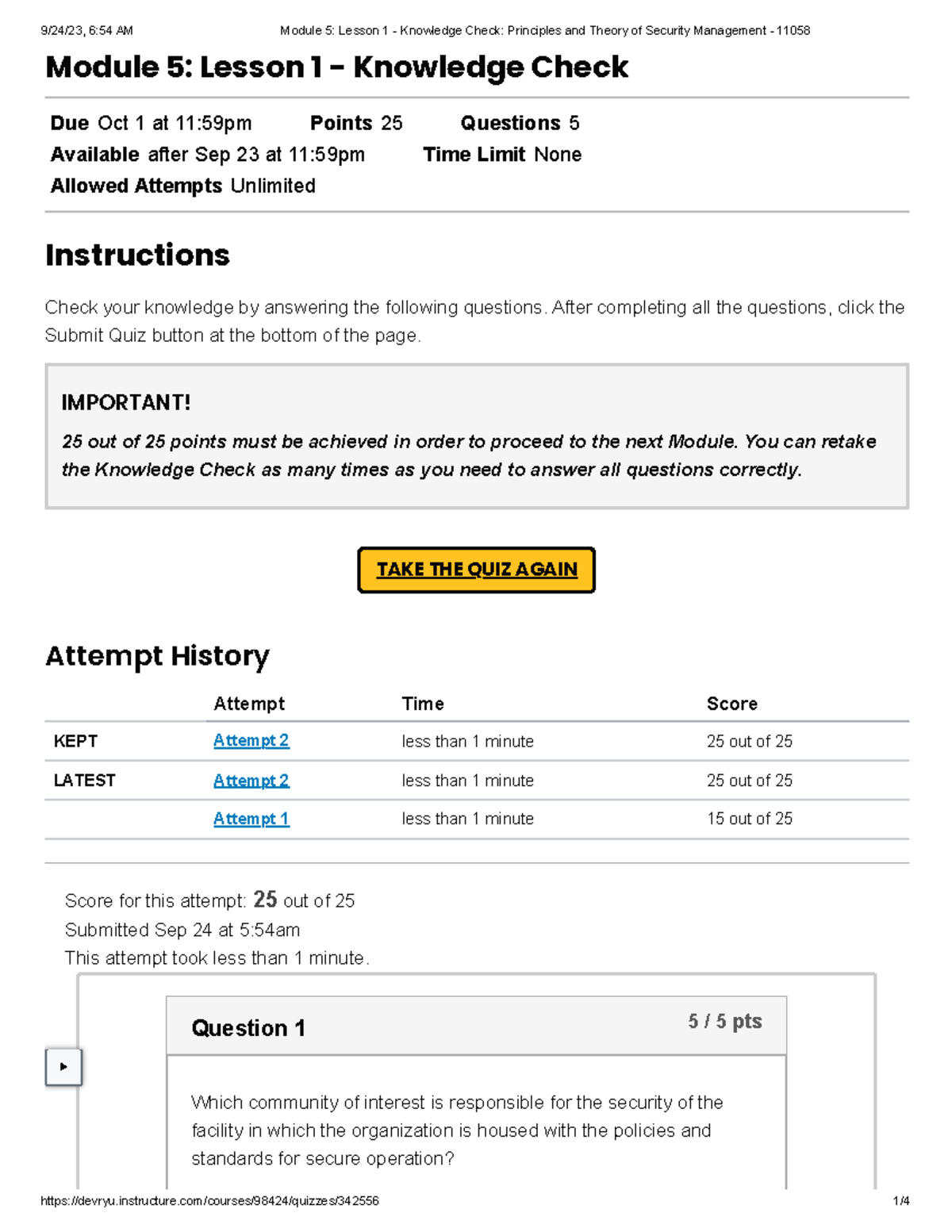952x1232 pixels.
Task: Click the Score column header
Action: click(731, 704)
